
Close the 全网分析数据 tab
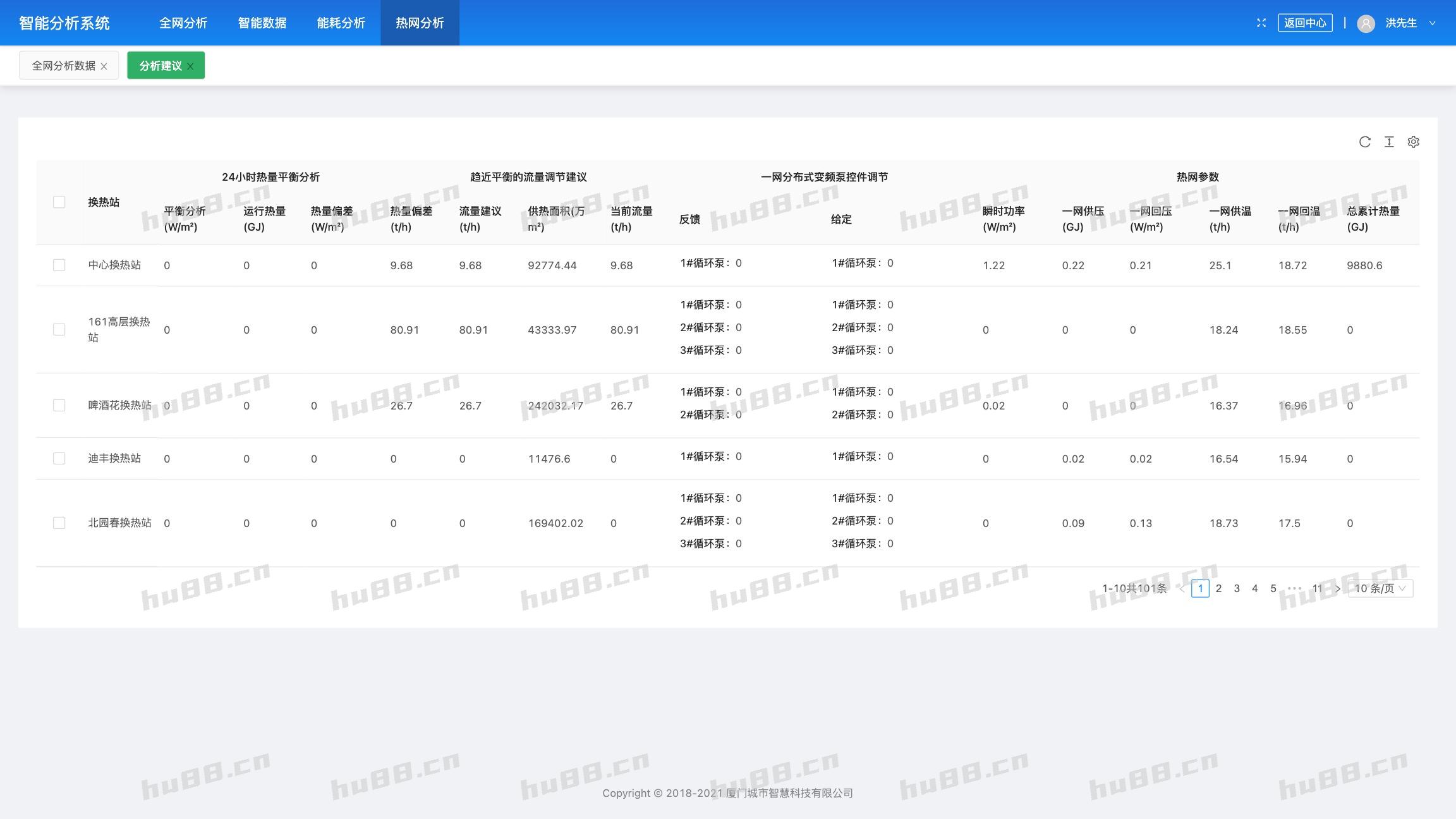coord(104,66)
